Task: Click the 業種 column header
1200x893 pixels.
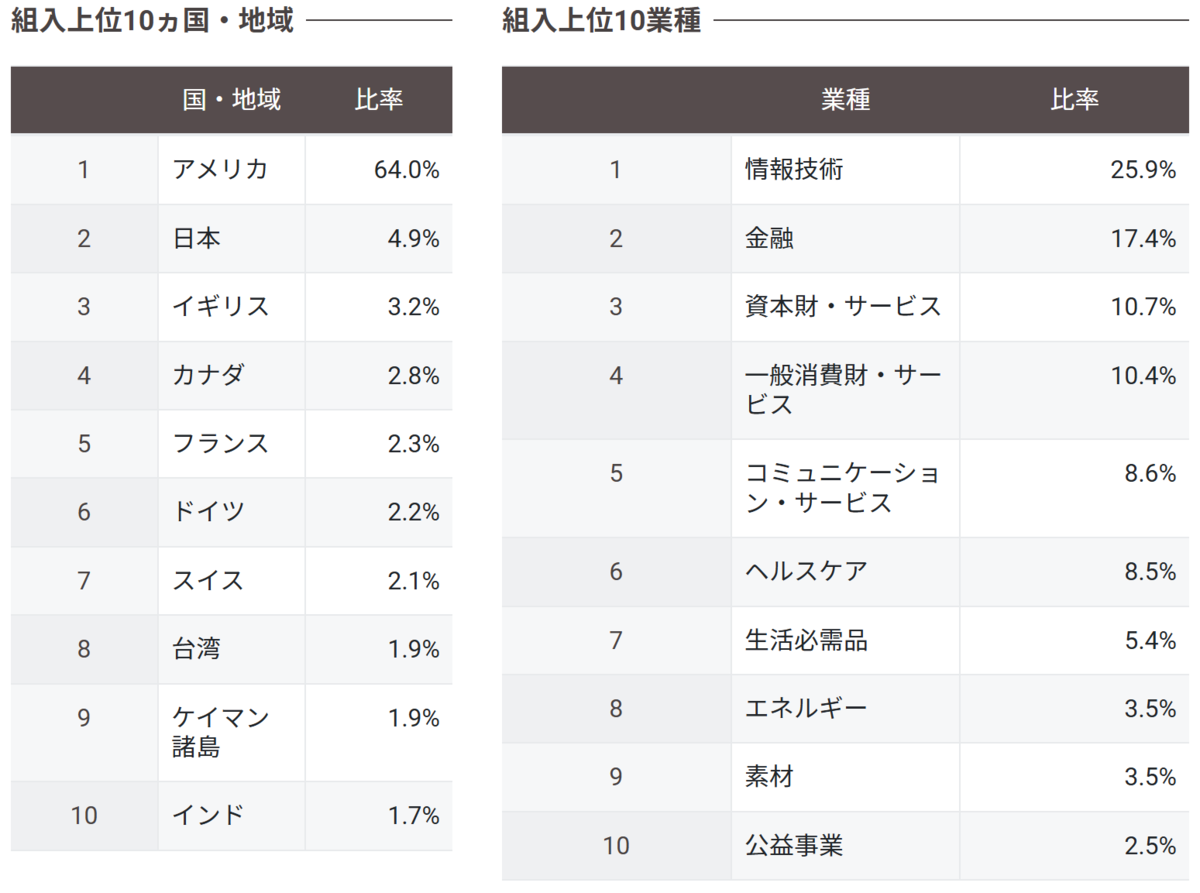Action: pyautogui.click(x=846, y=100)
